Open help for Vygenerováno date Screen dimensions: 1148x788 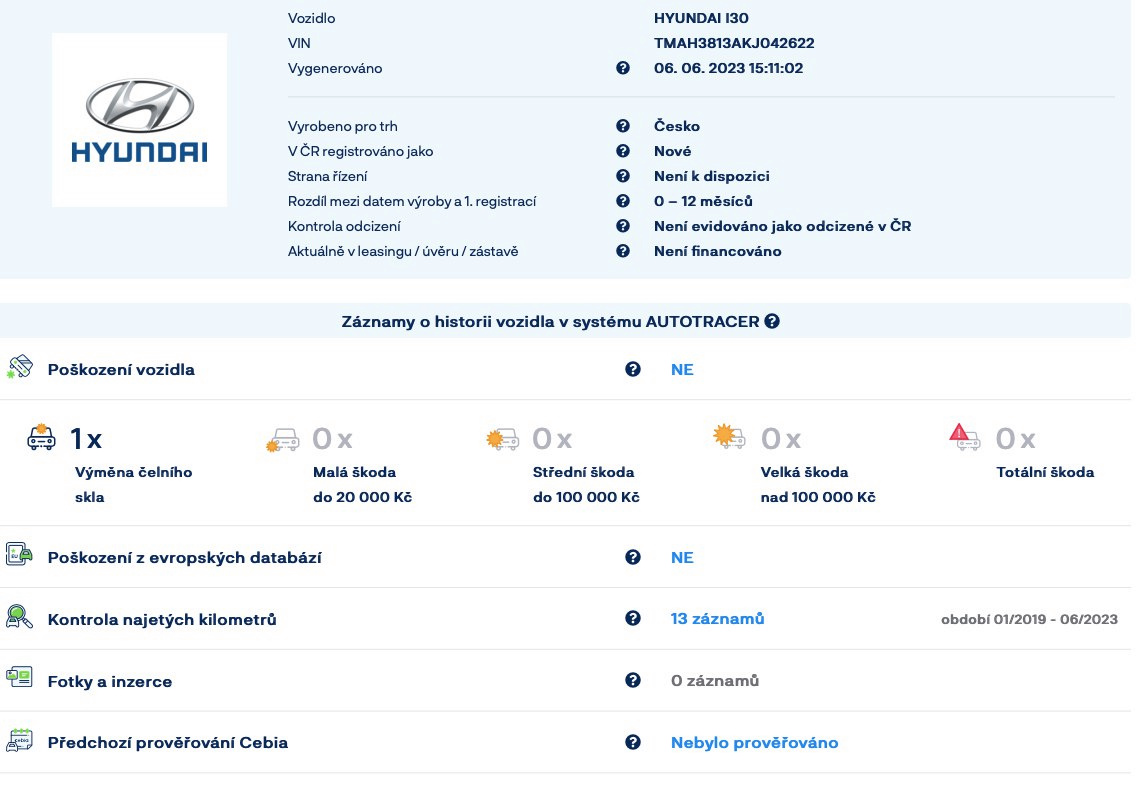(624, 68)
